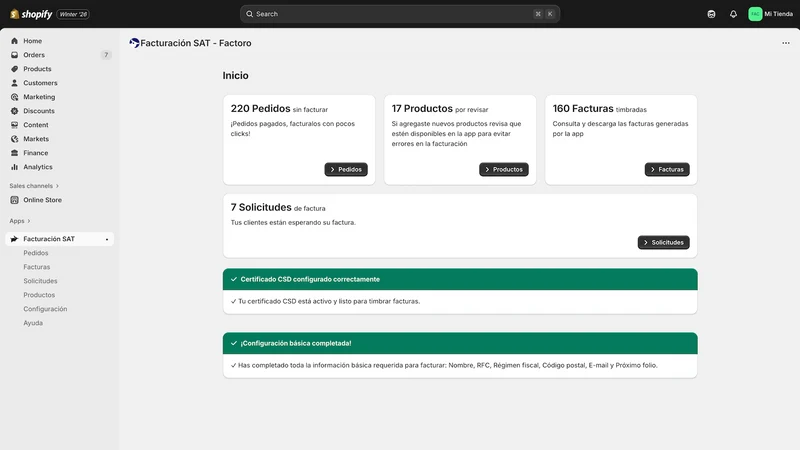Image resolution: width=800 pixels, height=450 pixels.
Task: Open Online Store label in sidebar
Action: (x=42, y=200)
